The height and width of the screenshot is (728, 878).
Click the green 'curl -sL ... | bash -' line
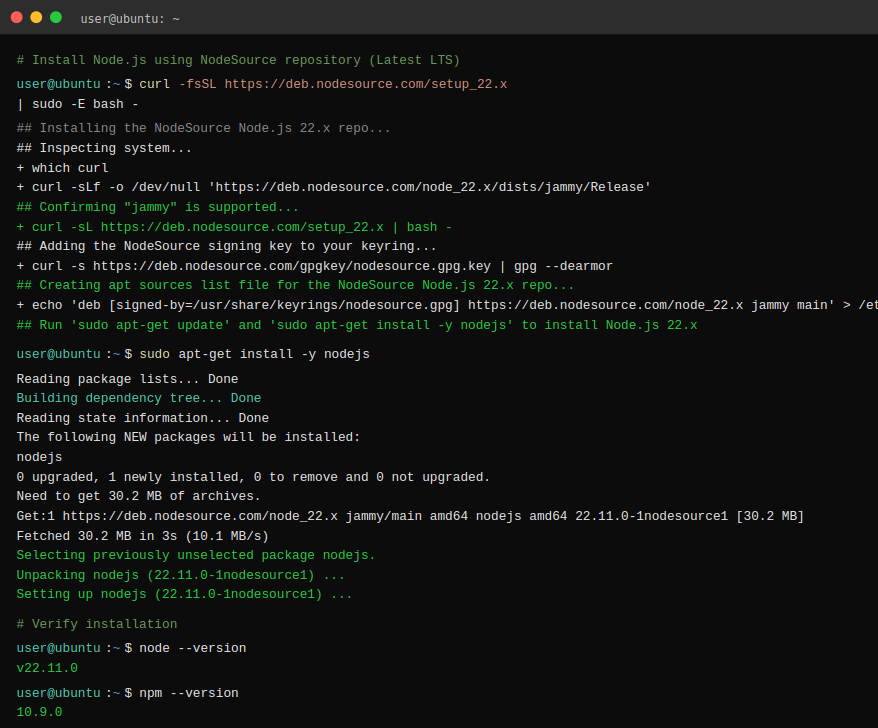[x=234, y=227]
